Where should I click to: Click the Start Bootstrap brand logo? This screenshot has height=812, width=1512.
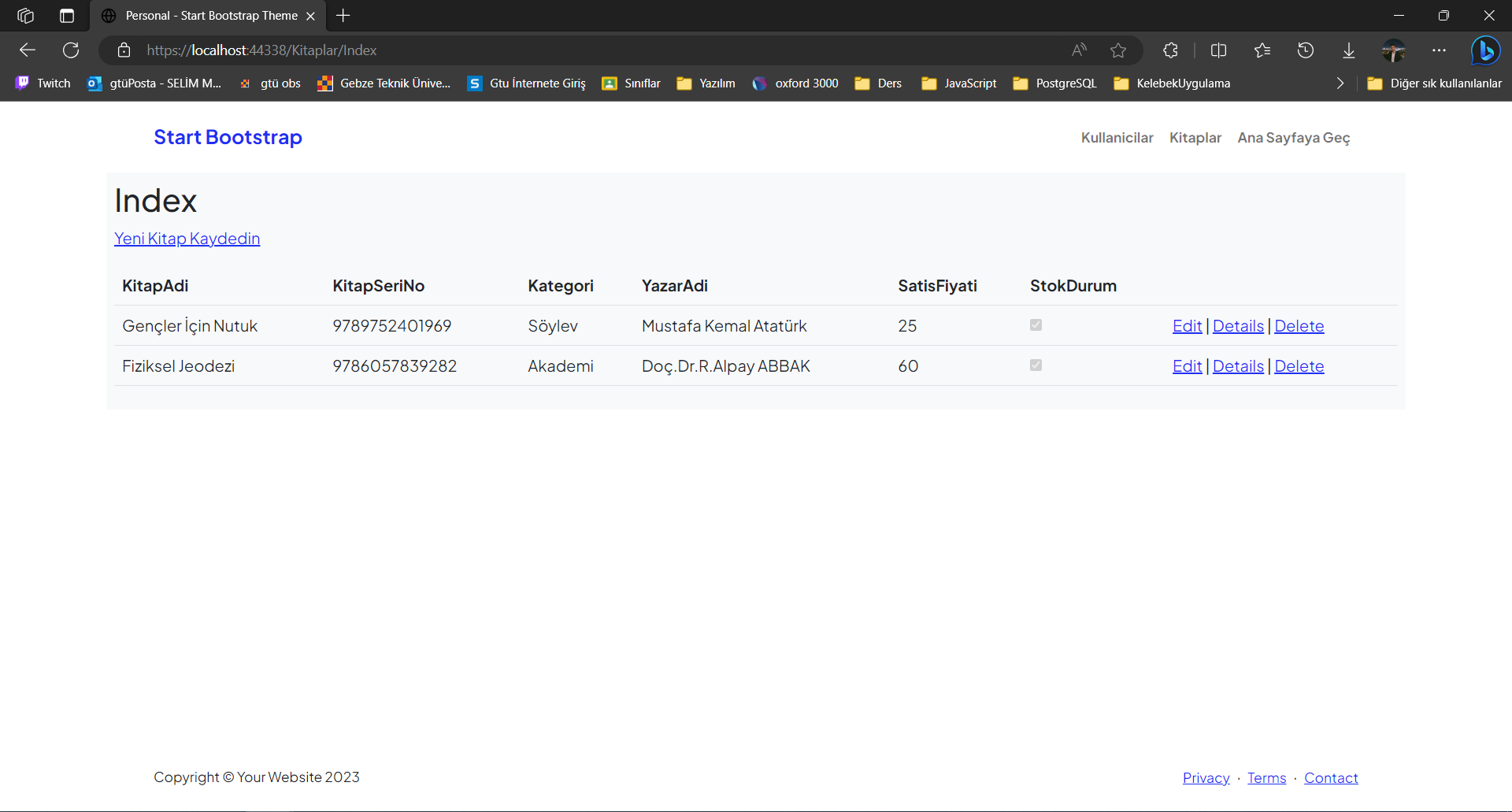[228, 137]
